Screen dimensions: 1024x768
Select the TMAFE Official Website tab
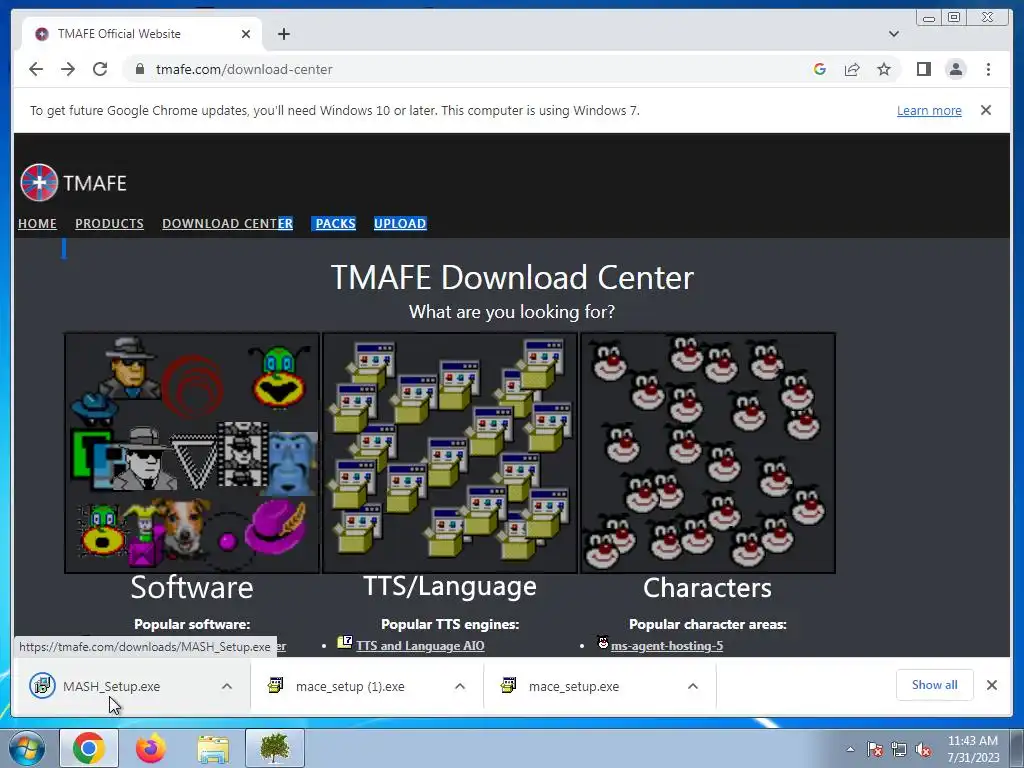click(x=142, y=34)
